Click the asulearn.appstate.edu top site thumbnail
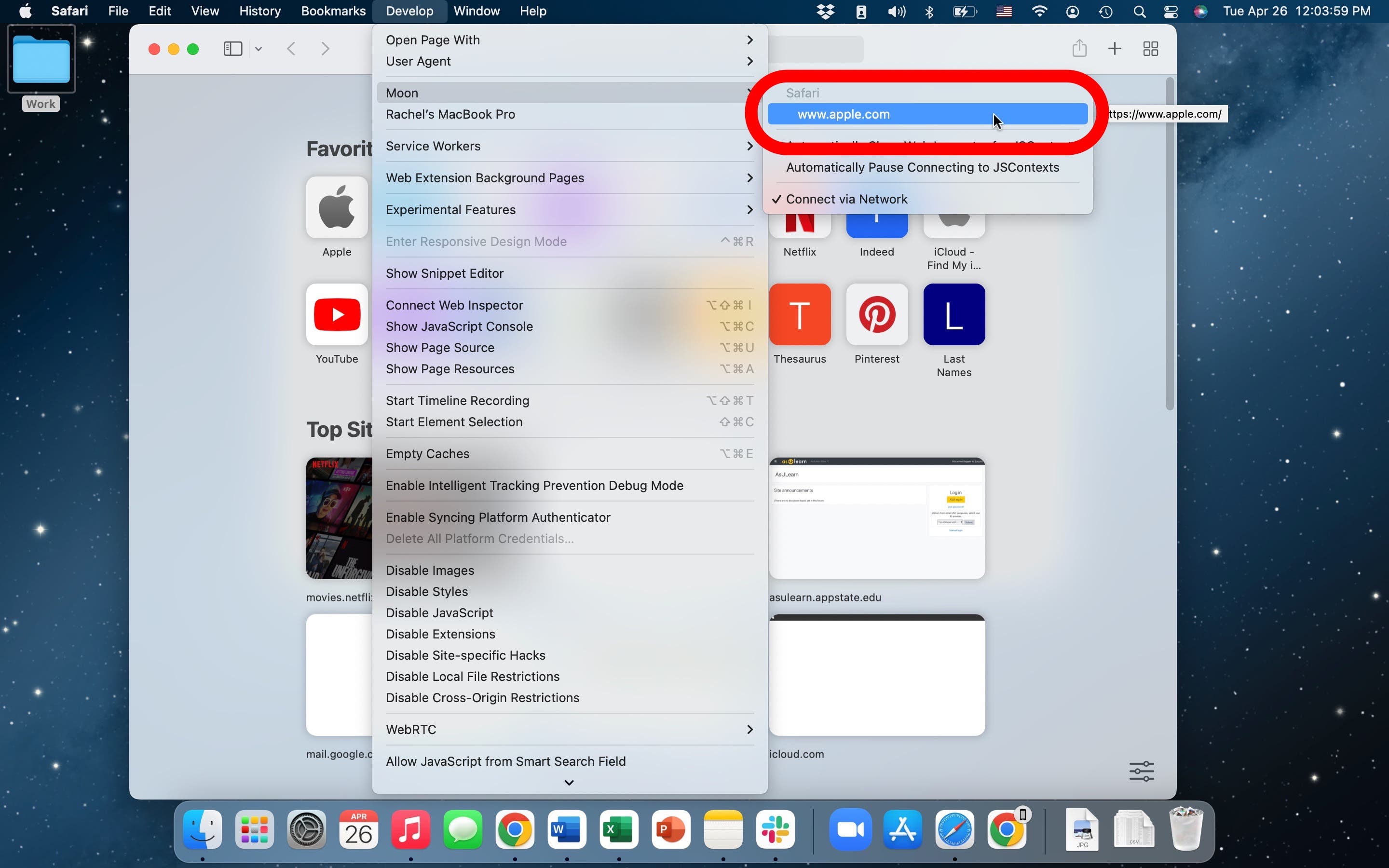 point(876,518)
